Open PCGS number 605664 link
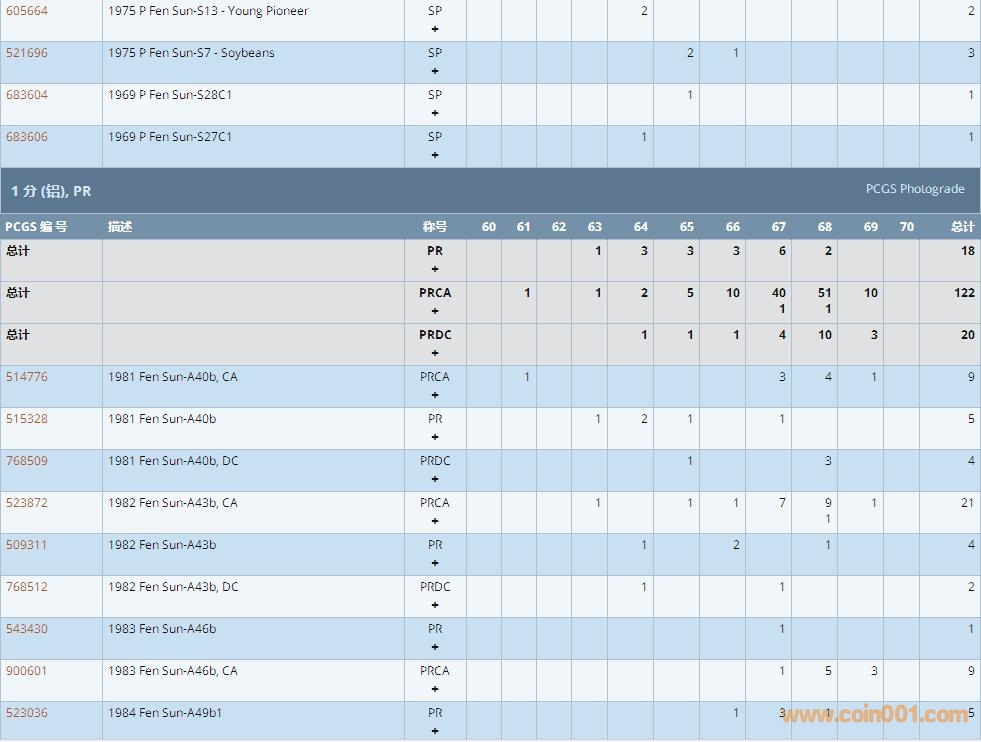Screen dimensions: 981x742 (27, 11)
